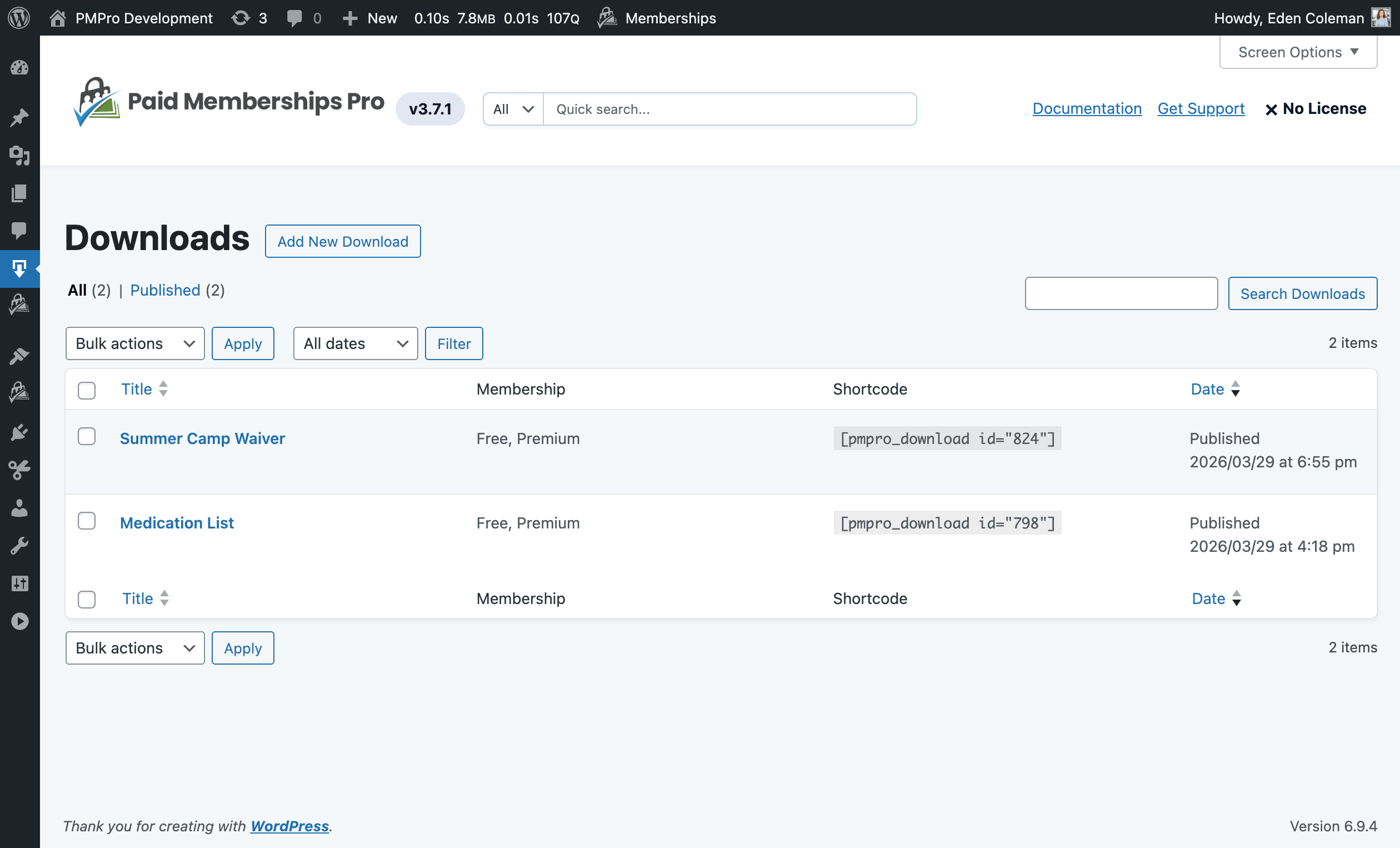Open the New item menu in admin bar

368,18
